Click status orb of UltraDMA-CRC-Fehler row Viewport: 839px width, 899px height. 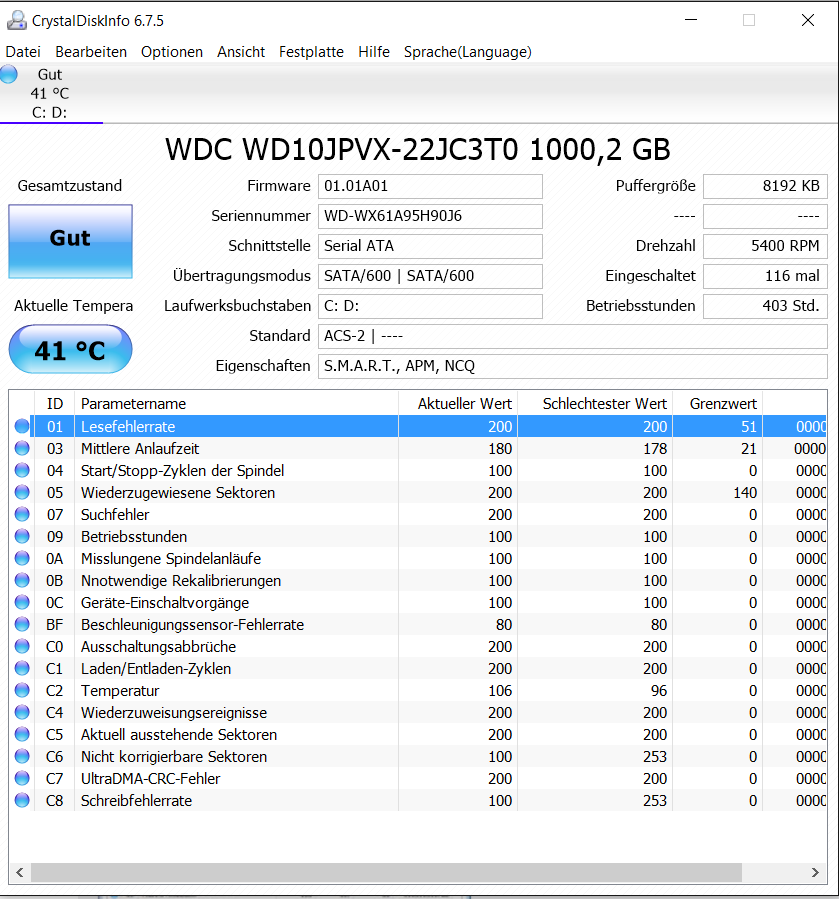pyautogui.click(x=22, y=778)
